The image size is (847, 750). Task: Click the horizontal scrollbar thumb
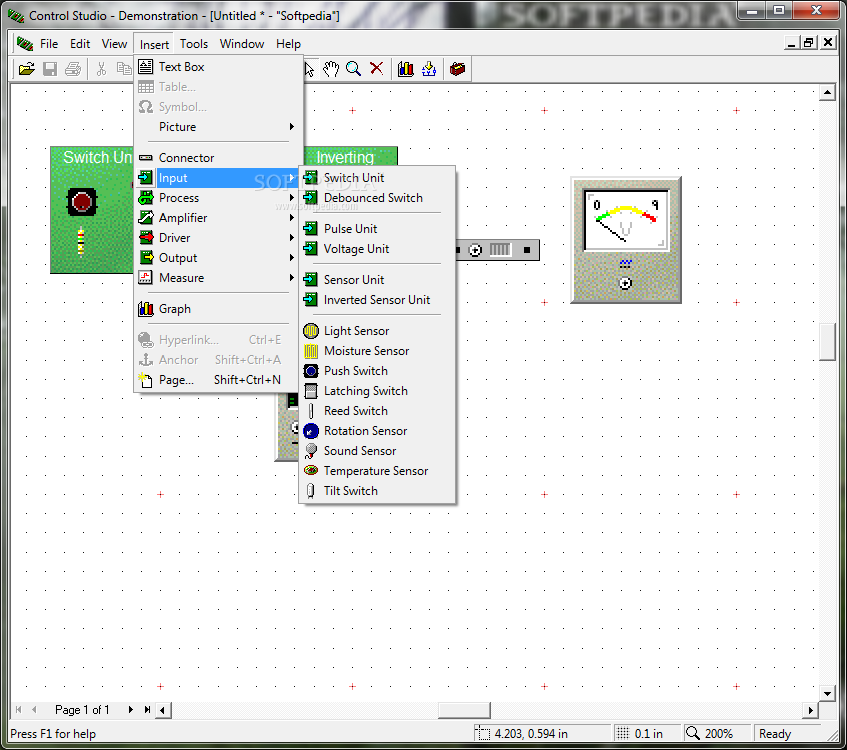[x=464, y=710]
